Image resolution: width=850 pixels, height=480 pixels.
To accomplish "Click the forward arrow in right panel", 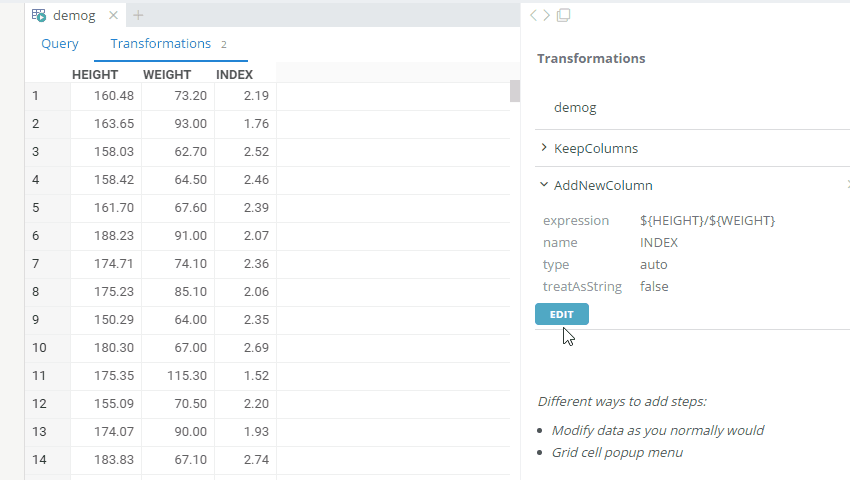I will point(547,15).
